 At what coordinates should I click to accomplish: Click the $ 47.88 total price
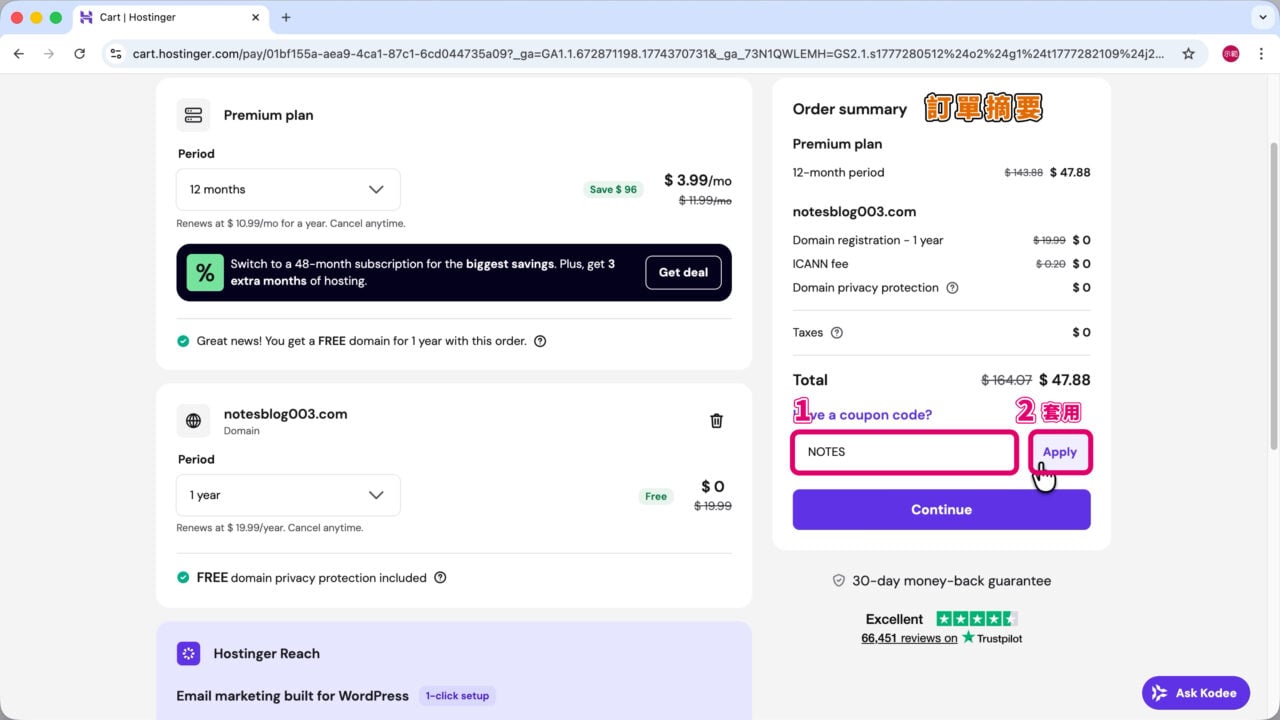click(1064, 380)
